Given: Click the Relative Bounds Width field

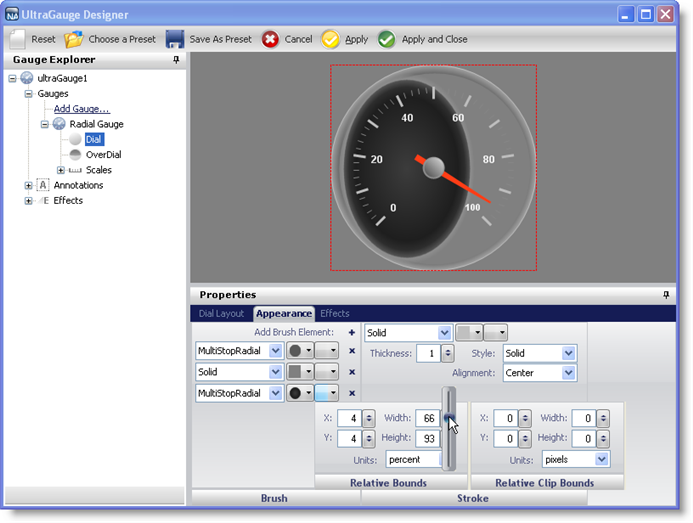Looking at the screenshot, I should (428, 418).
